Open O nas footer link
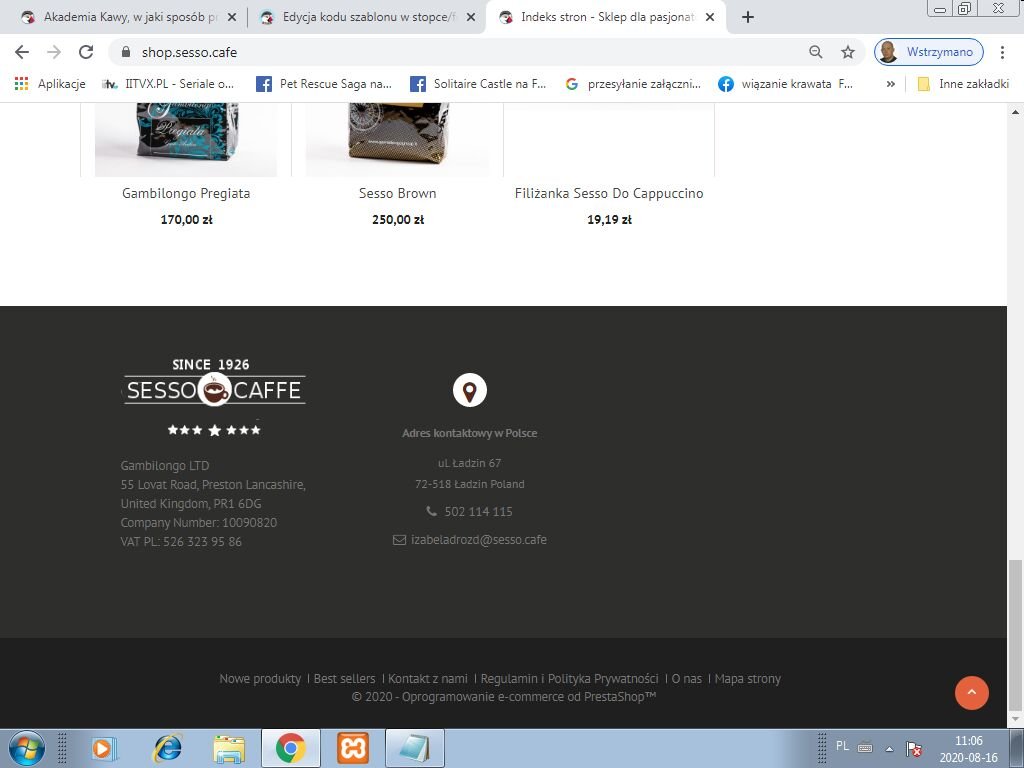 coord(687,679)
